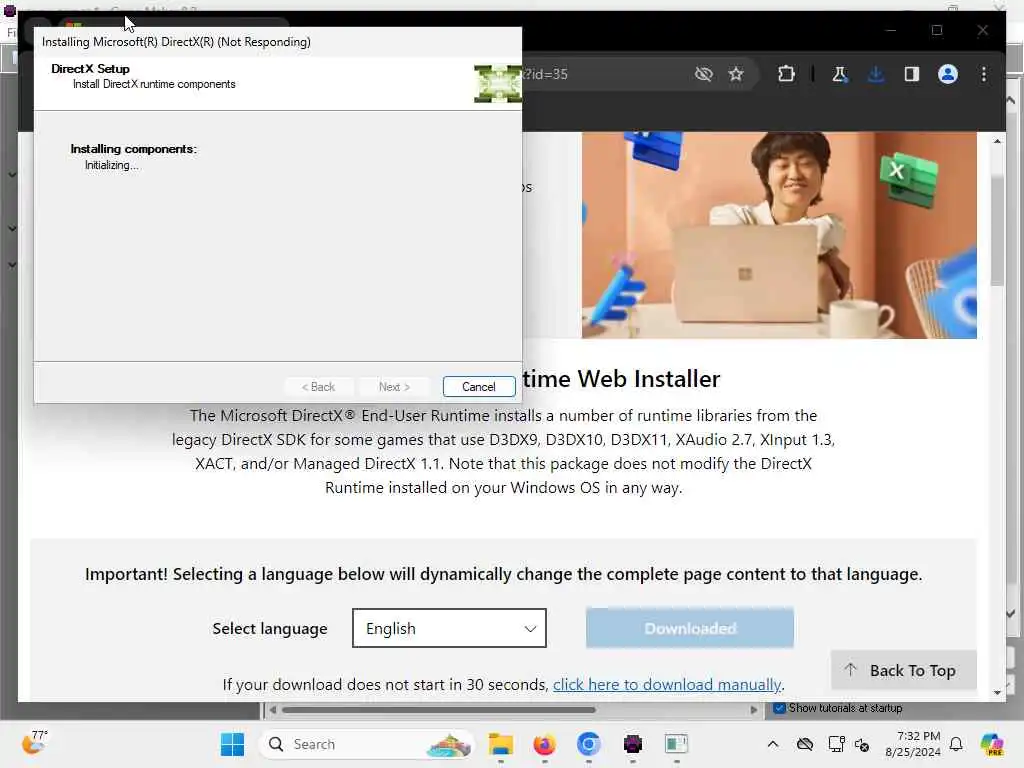Show hidden system tray icons chevron
The width and height of the screenshot is (1024, 768).
(x=773, y=744)
